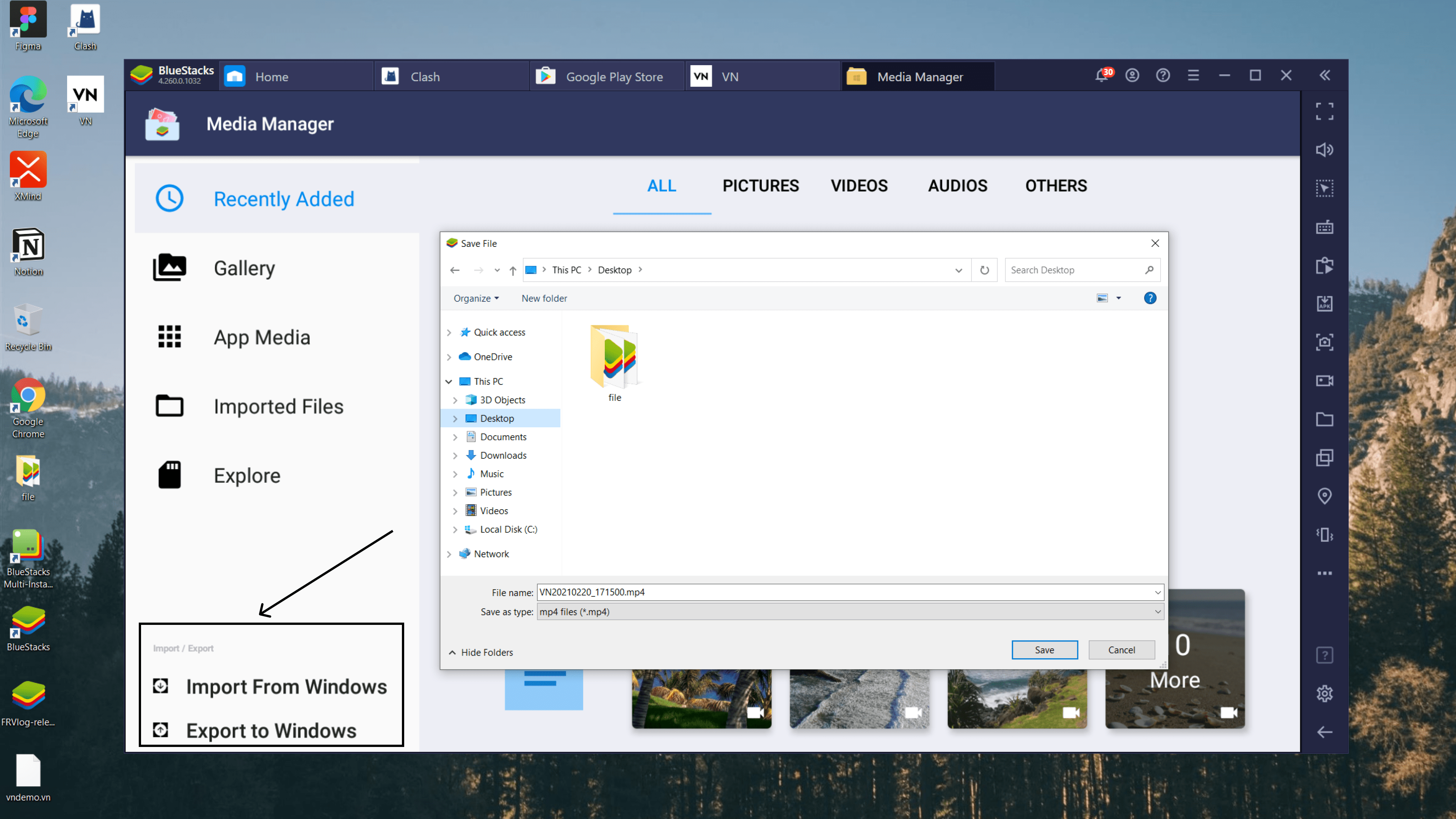Open the Organize menu in the dialog
Screen dimensions: 1456x819
pos(476,298)
